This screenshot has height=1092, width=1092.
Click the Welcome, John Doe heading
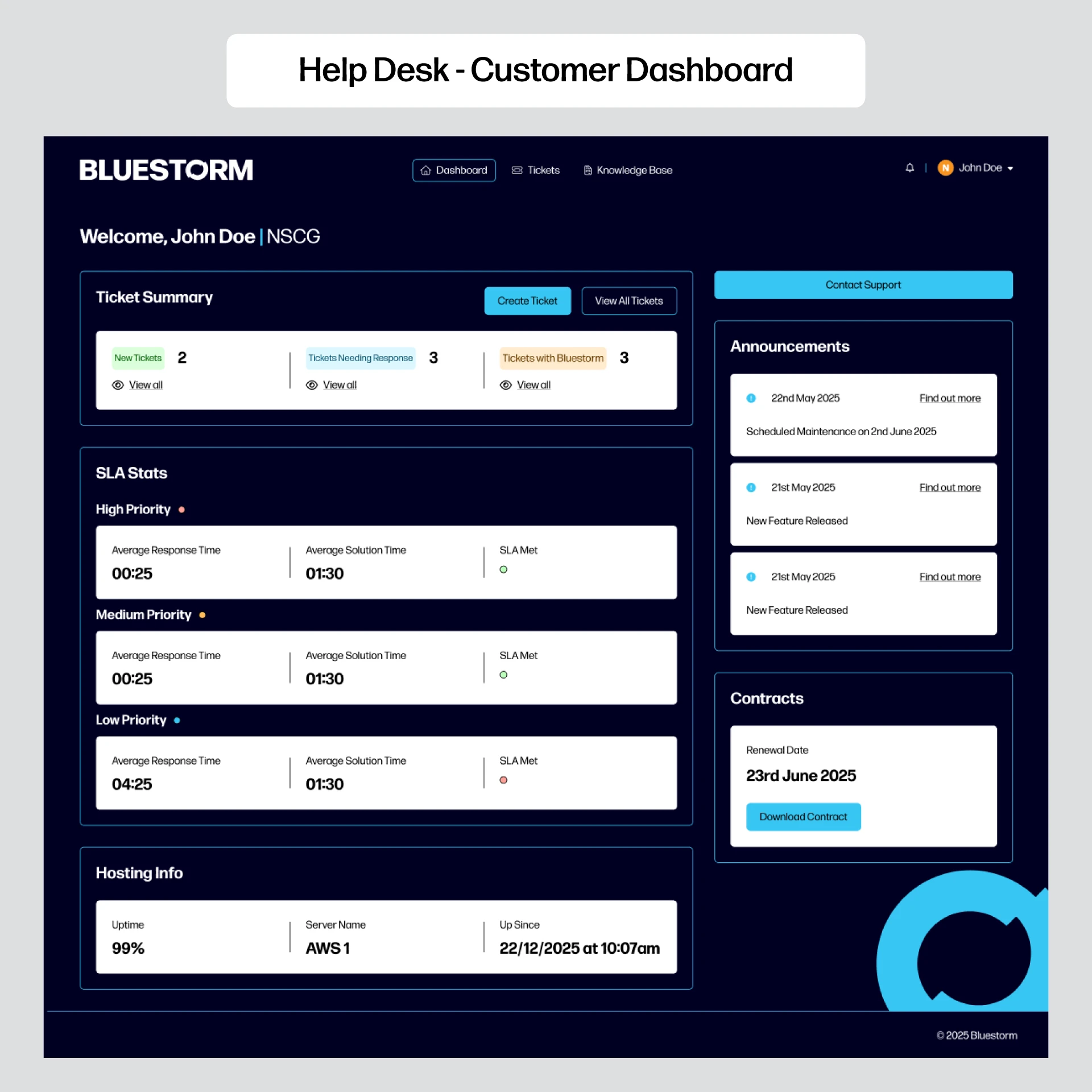click(167, 236)
